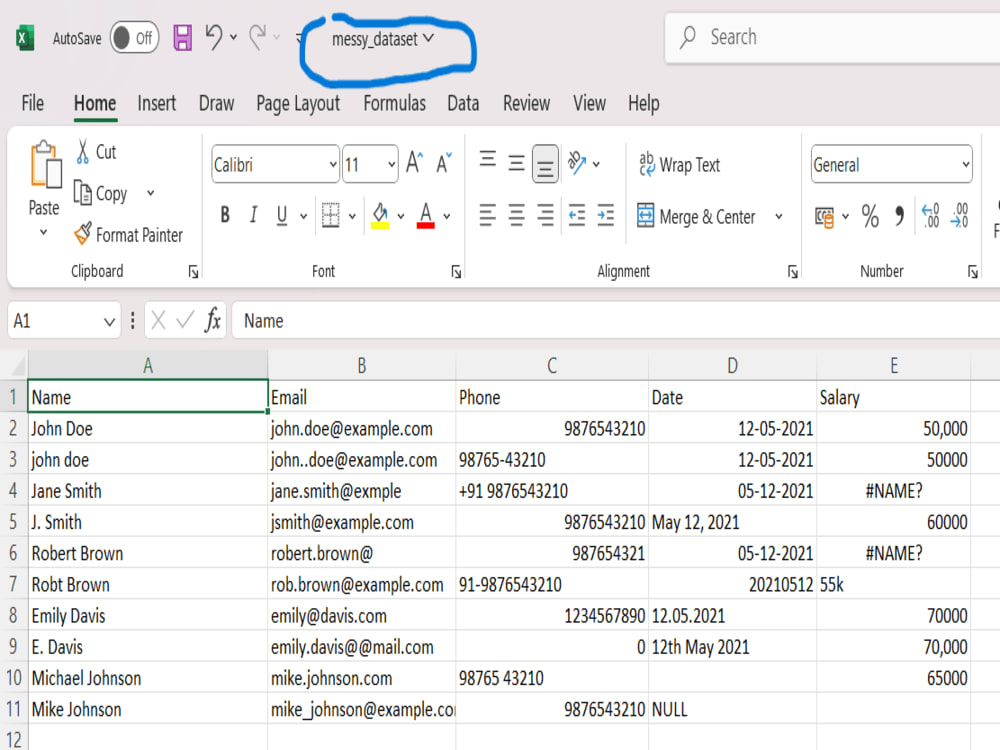Click the Increase Font Size icon
Image resolution: width=1000 pixels, height=750 pixels.
tap(415, 163)
